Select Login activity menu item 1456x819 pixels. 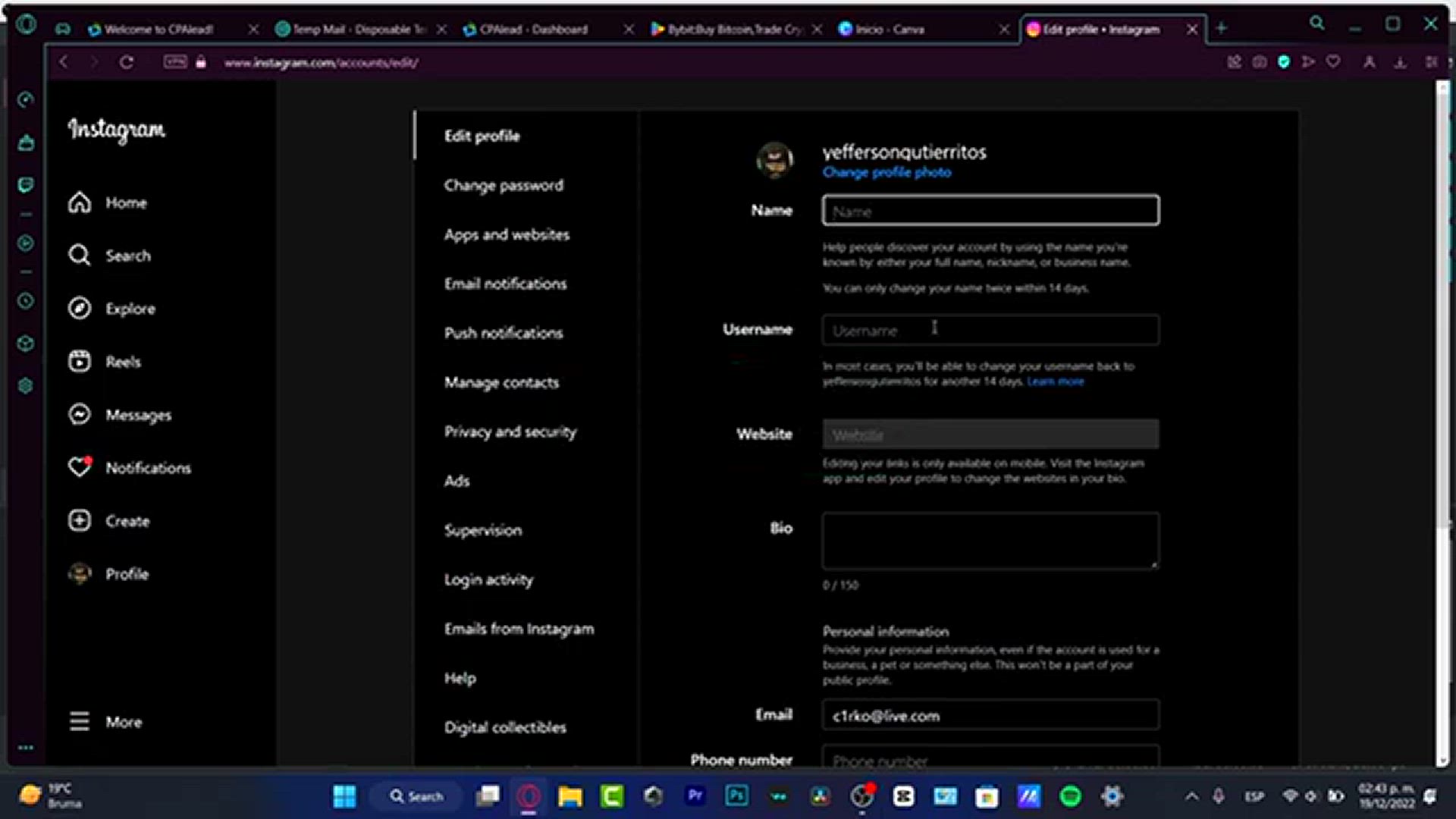488,580
